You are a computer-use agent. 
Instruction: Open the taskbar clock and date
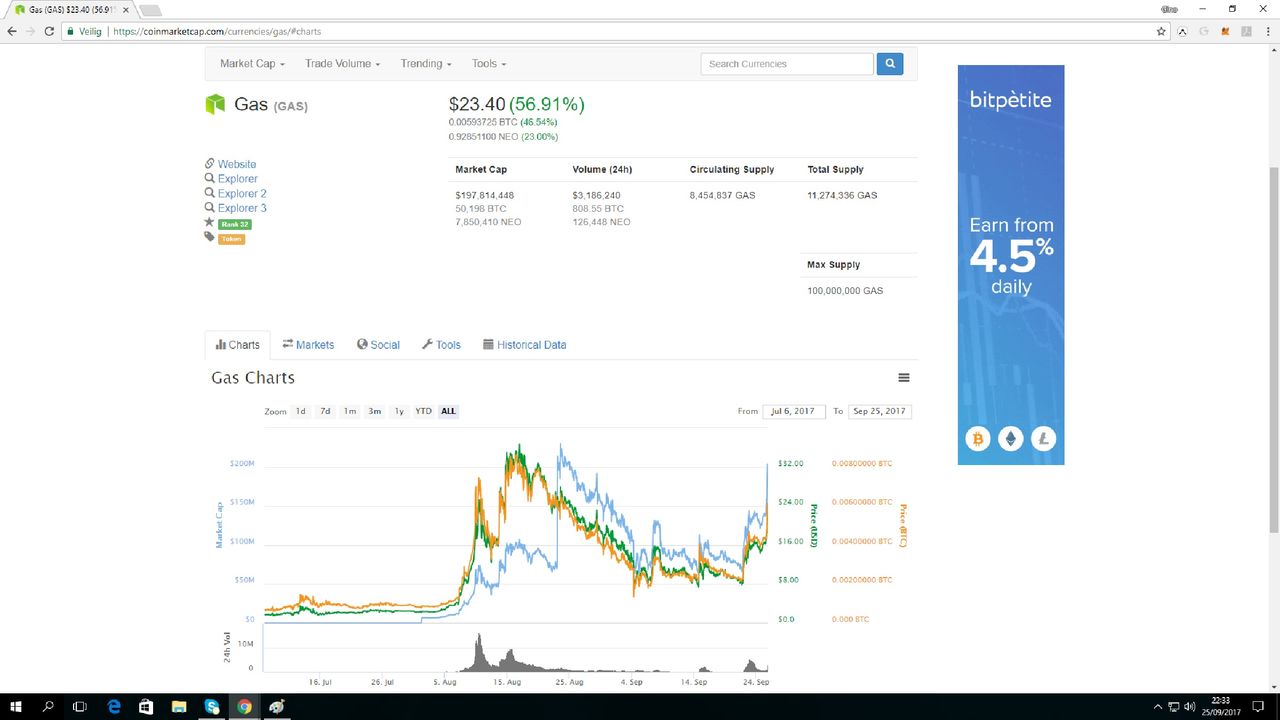(x=1221, y=707)
